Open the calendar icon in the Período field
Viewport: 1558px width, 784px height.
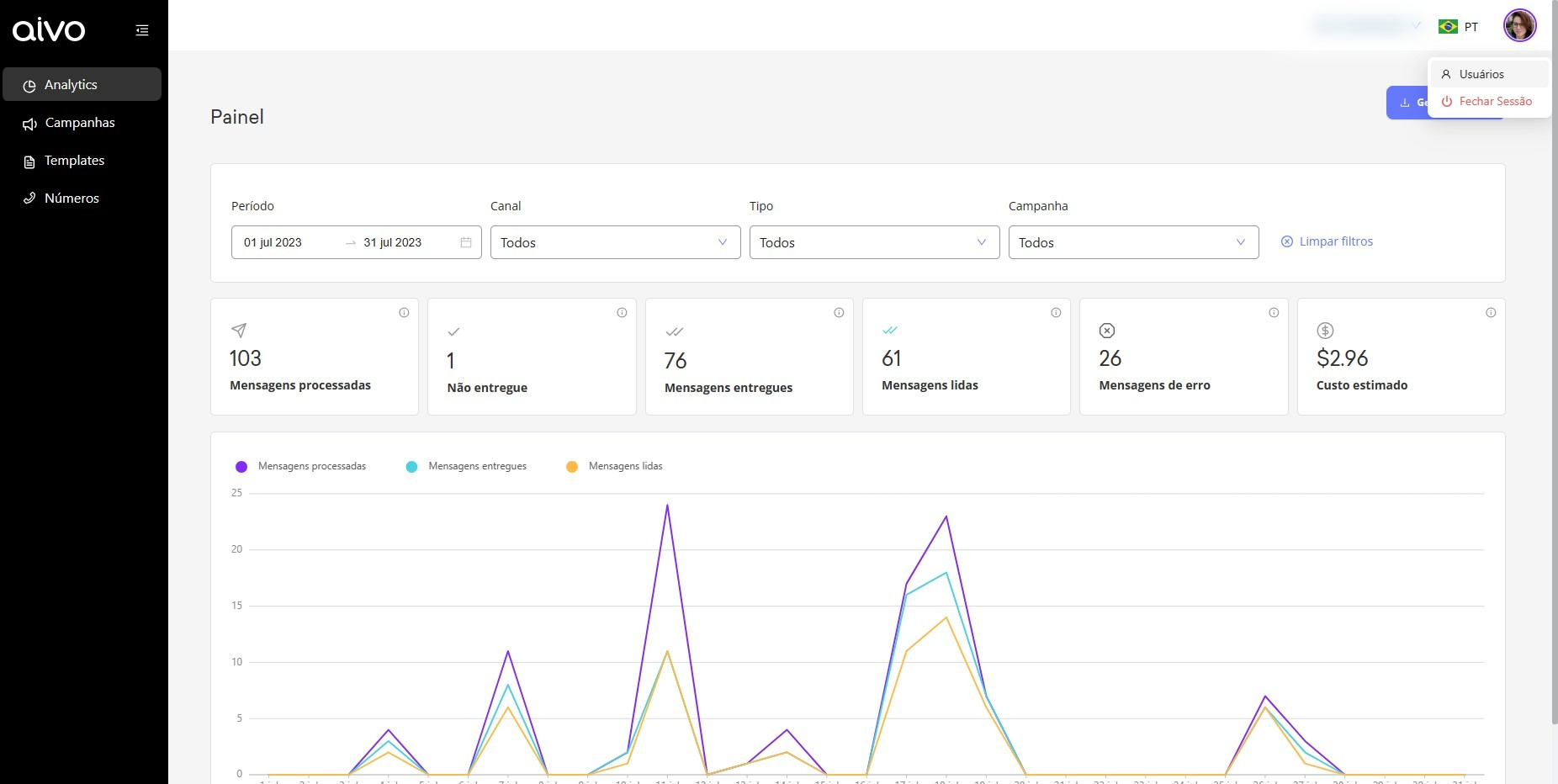click(466, 242)
